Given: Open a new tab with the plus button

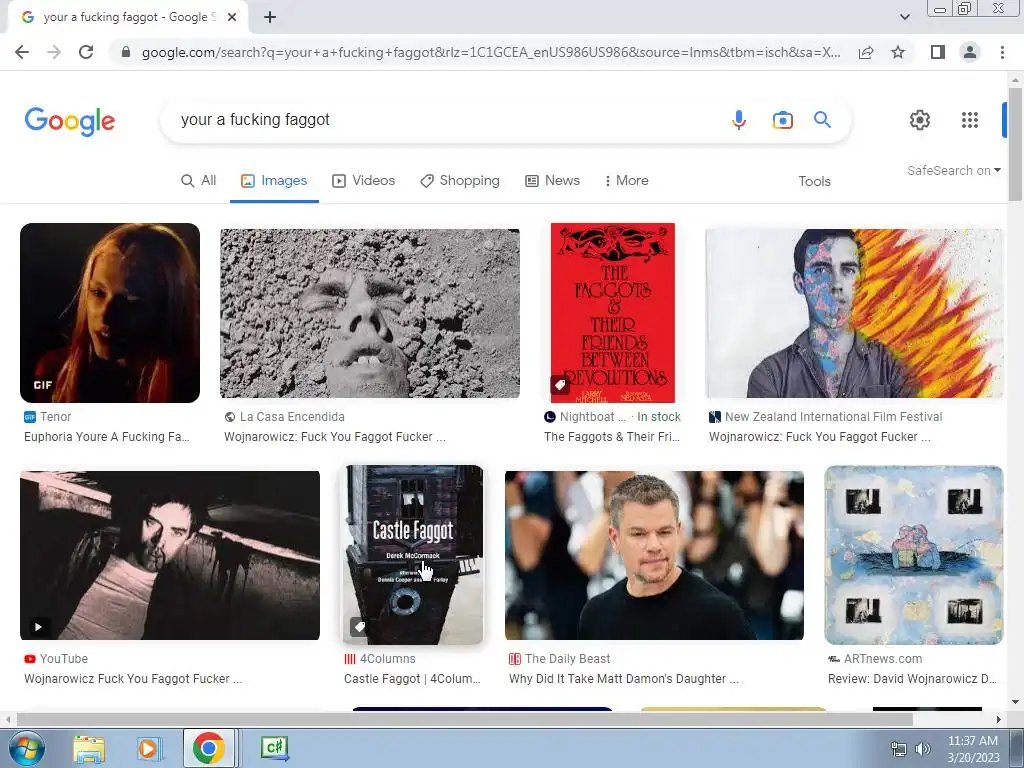Looking at the screenshot, I should pos(270,17).
